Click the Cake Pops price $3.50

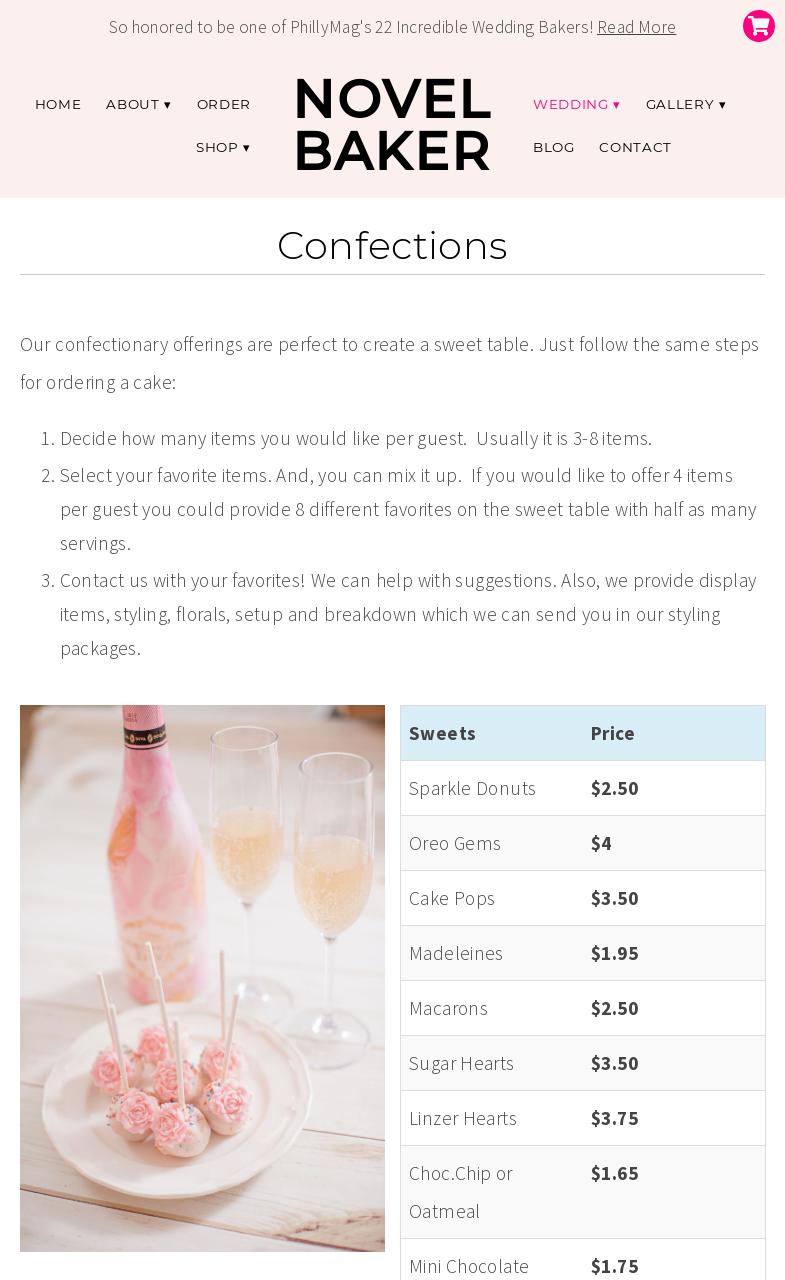click(x=614, y=898)
